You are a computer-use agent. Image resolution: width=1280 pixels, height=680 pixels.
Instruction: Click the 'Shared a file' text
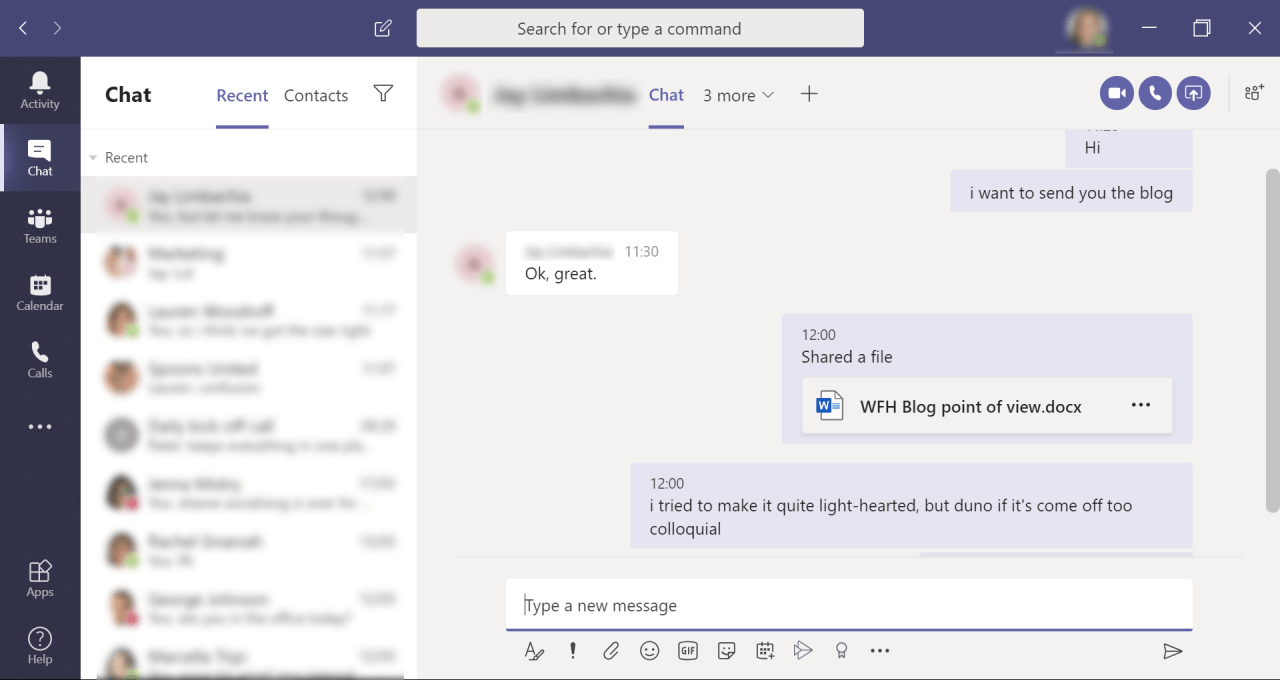point(847,357)
